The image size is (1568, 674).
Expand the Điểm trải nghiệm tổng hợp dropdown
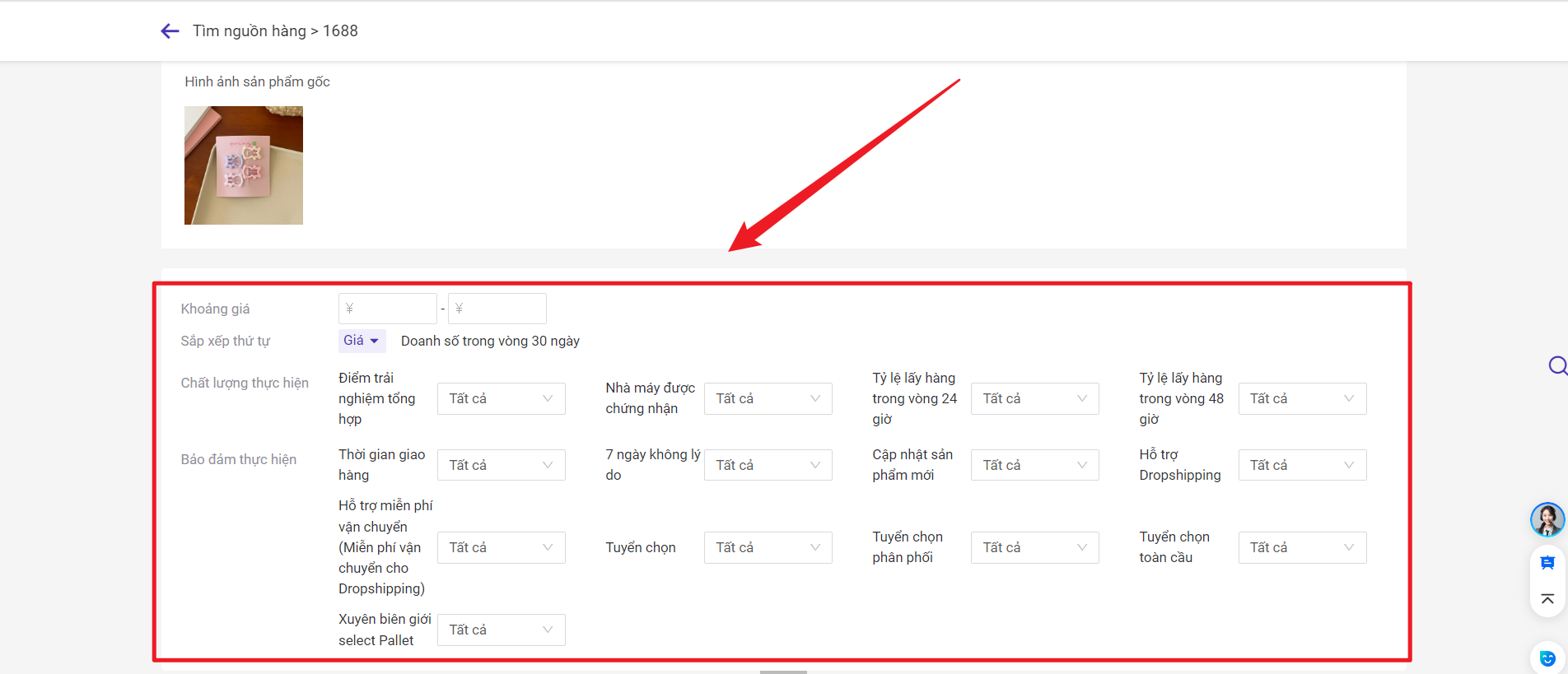pyautogui.click(x=501, y=398)
